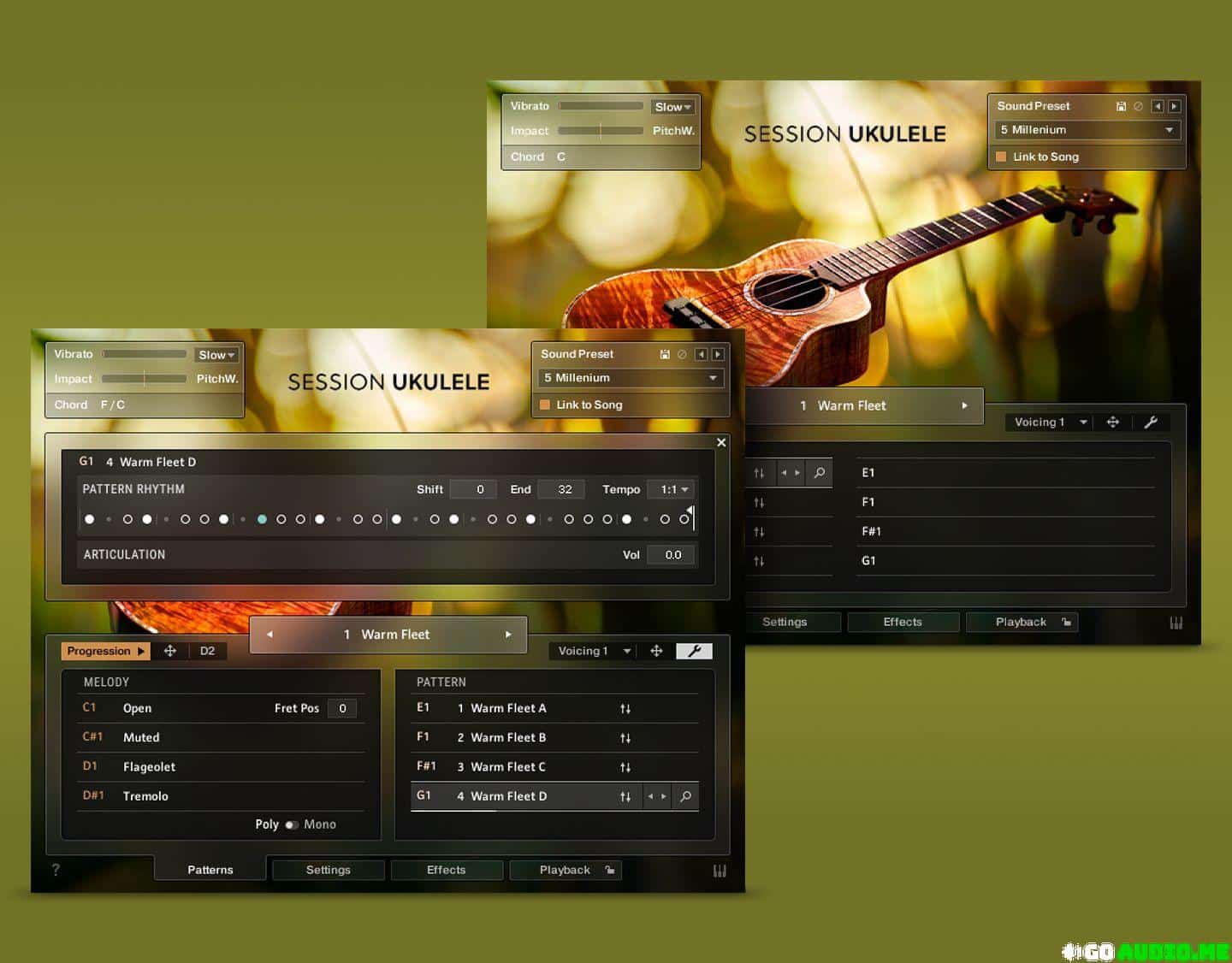Click swap arrows for Warm Fleet D
The height and width of the screenshot is (963, 1232).
tap(625, 796)
